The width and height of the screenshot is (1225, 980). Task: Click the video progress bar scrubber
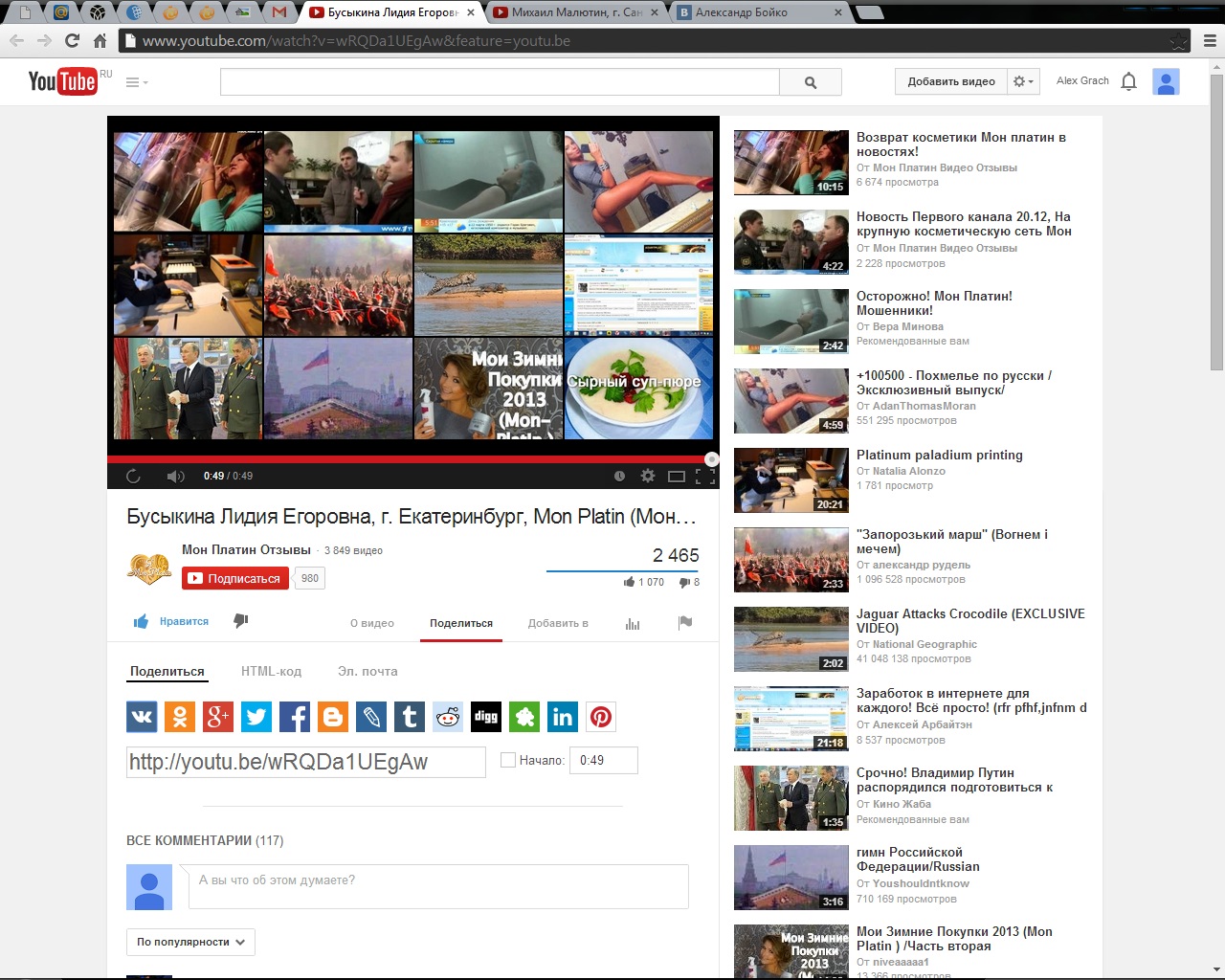(711, 459)
